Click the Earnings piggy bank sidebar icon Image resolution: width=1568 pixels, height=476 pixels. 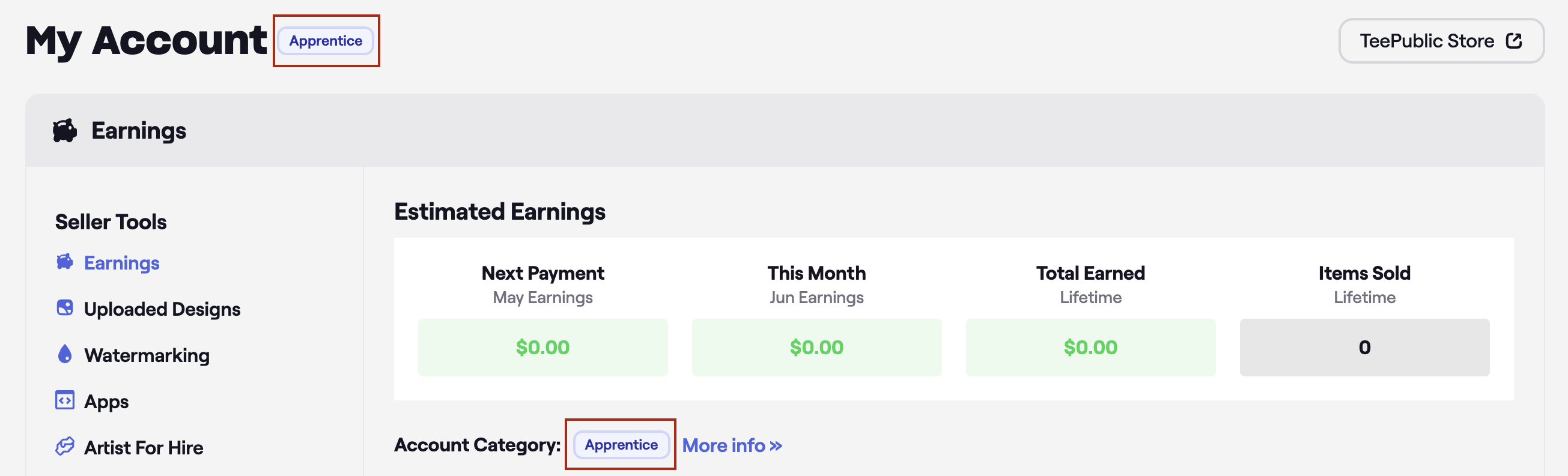(64, 262)
